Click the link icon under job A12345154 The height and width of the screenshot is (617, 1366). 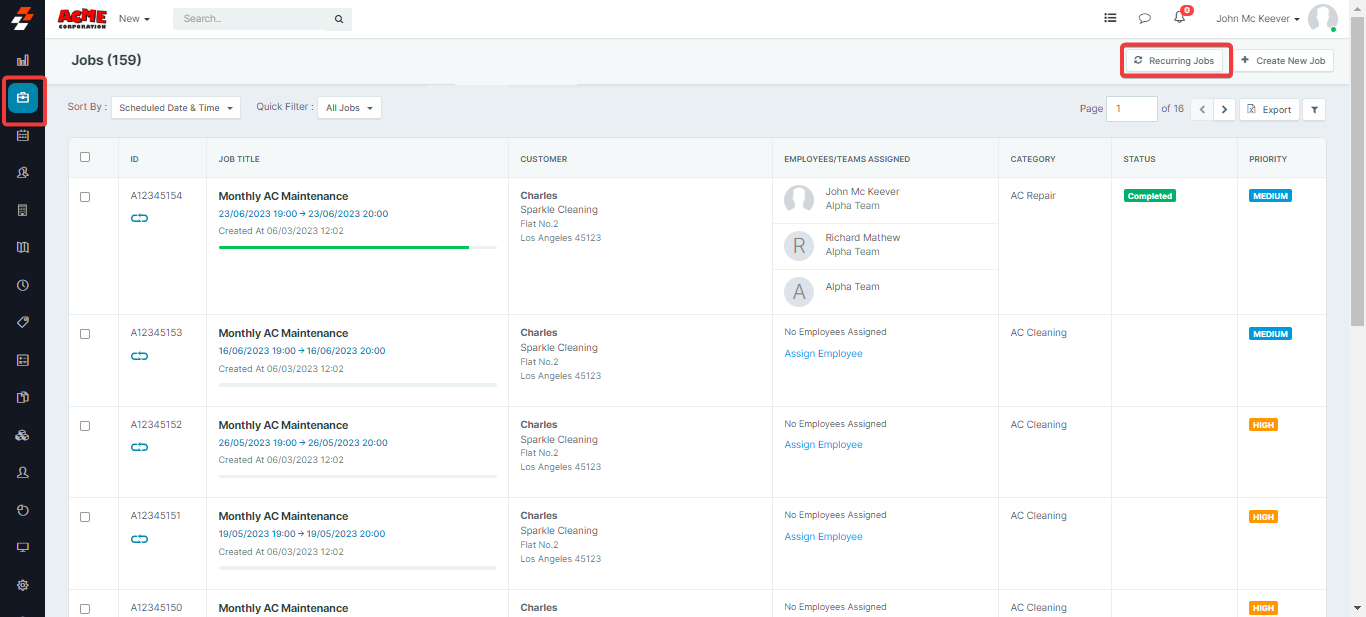click(x=139, y=218)
